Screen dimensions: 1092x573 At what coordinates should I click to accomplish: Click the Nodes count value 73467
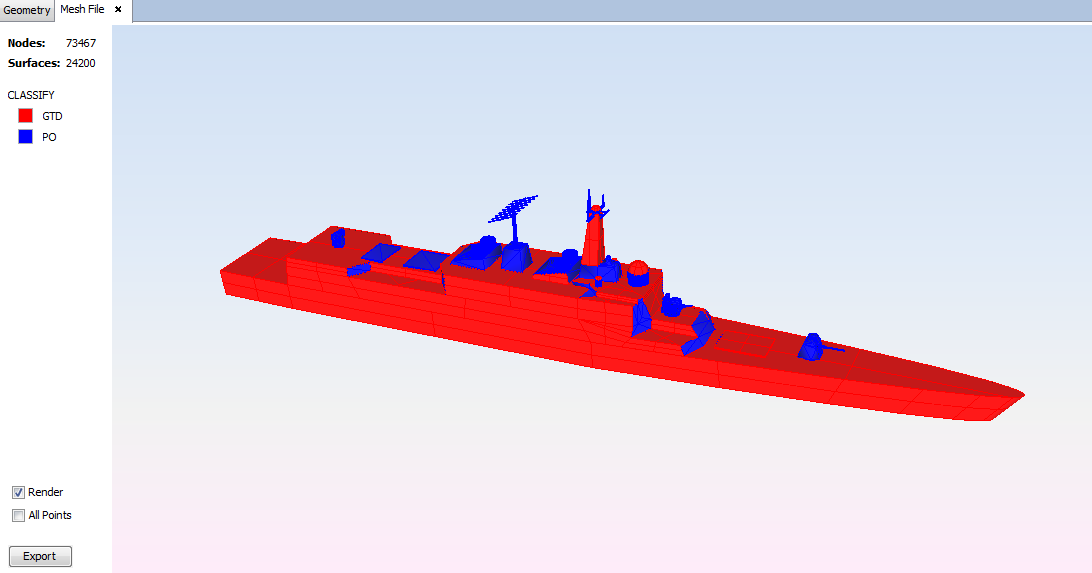point(80,43)
